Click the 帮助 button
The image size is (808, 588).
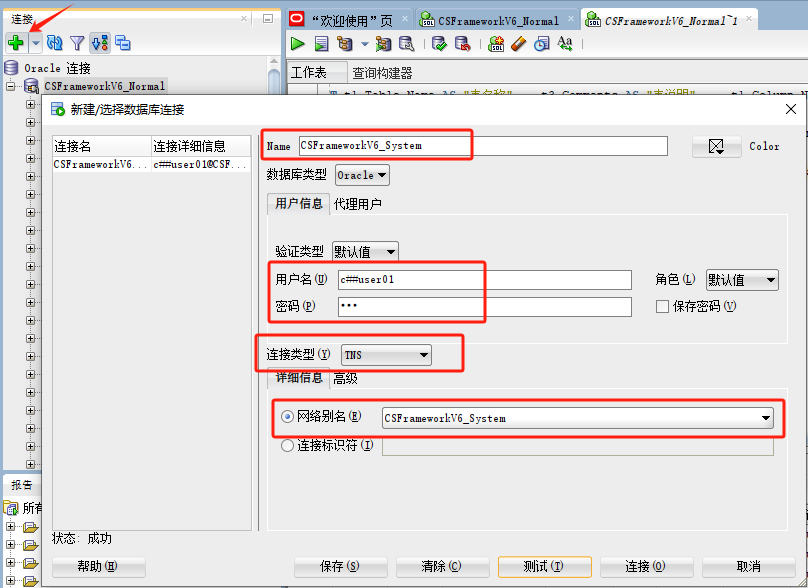[99, 566]
